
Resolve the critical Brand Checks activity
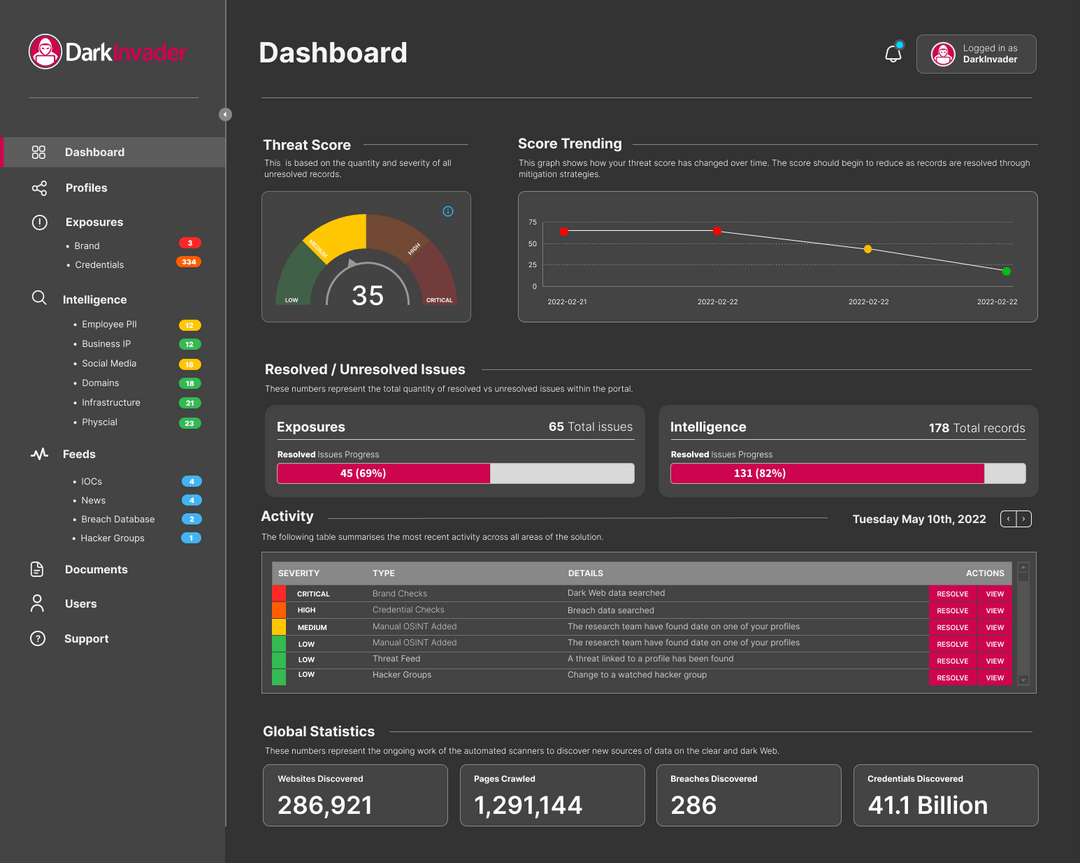951,594
